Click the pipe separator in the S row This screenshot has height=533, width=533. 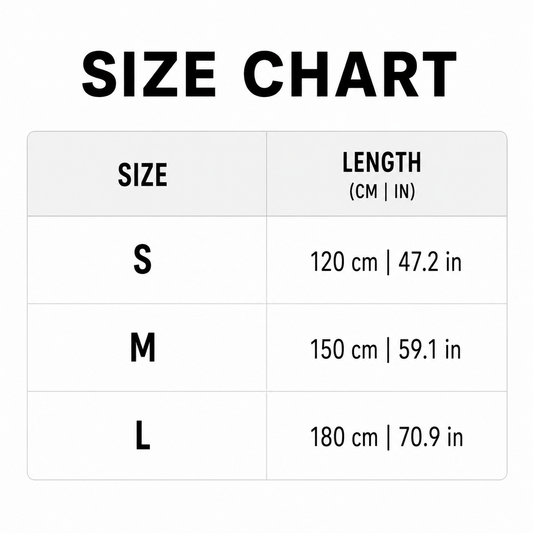tap(388, 262)
